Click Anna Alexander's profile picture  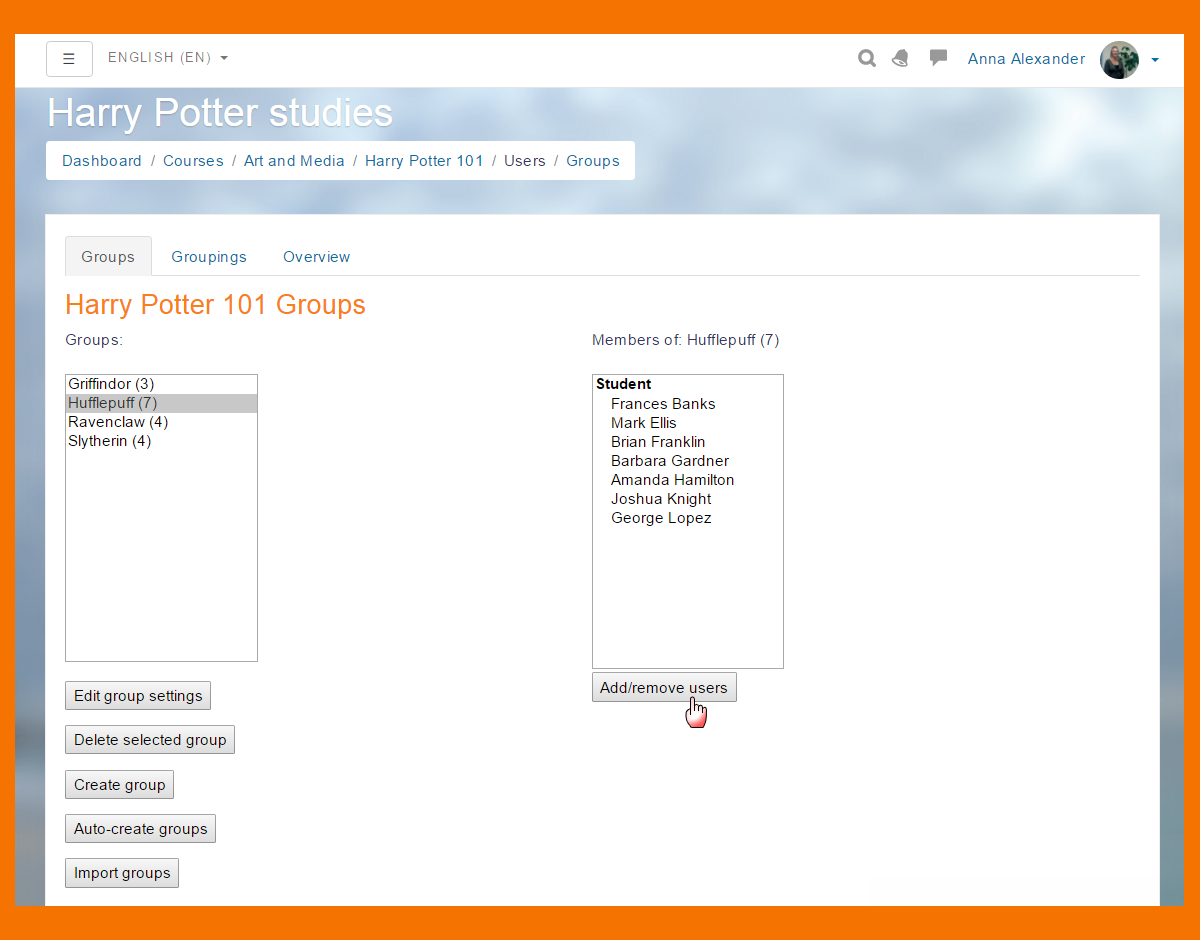pos(1119,60)
